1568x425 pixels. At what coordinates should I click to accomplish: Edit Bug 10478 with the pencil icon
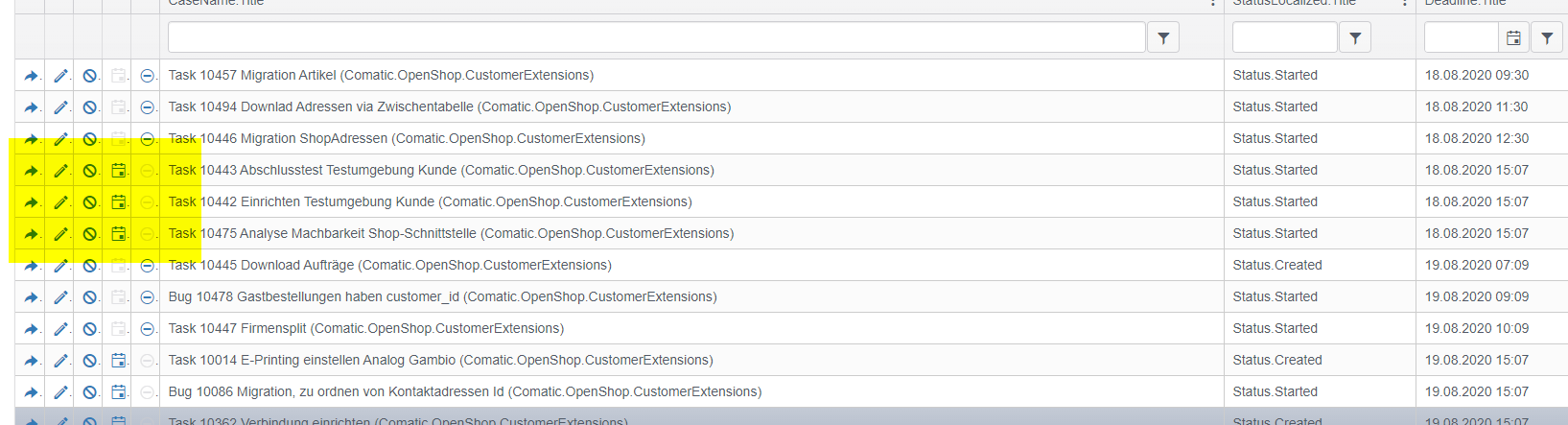[x=60, y=297]
